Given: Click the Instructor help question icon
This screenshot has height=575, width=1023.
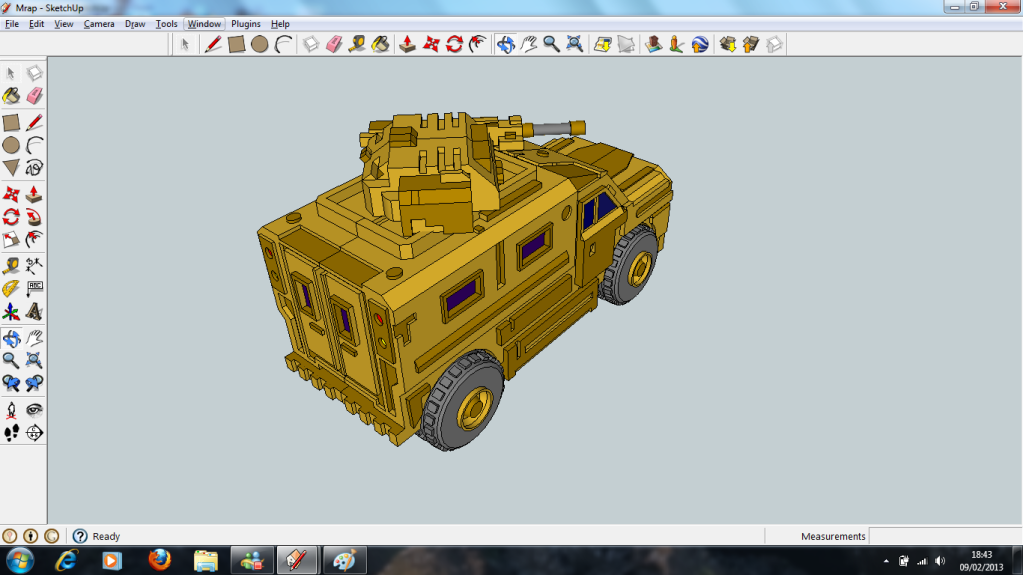Looking at the screenshot, I should click(80, 536).
